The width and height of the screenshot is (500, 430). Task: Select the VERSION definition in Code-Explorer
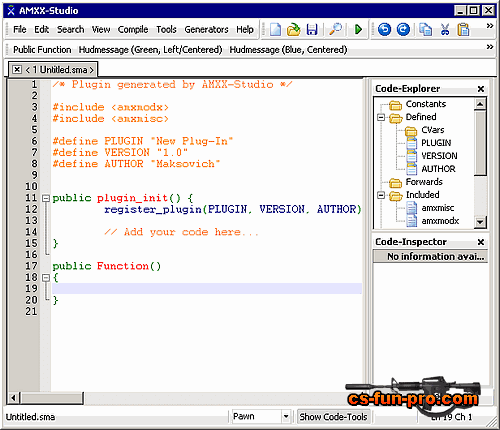click(x=439, y=156)
